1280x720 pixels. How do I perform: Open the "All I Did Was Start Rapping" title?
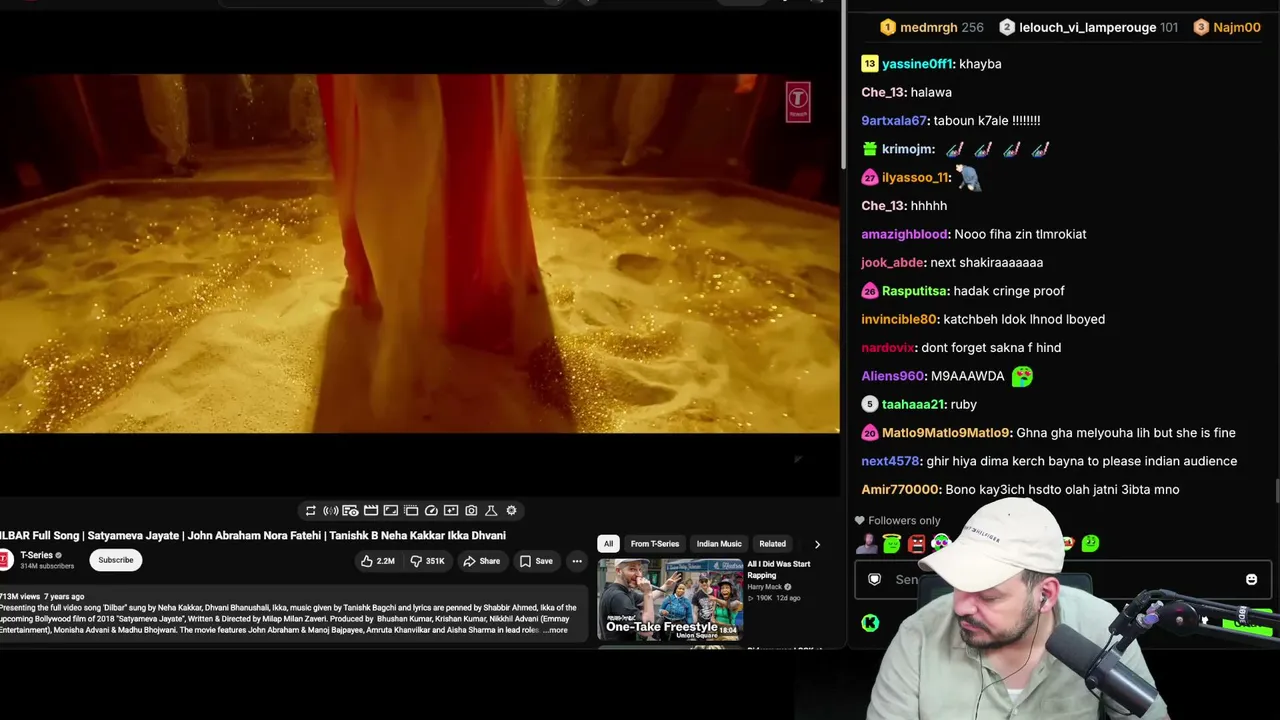[x=779, y=569]
